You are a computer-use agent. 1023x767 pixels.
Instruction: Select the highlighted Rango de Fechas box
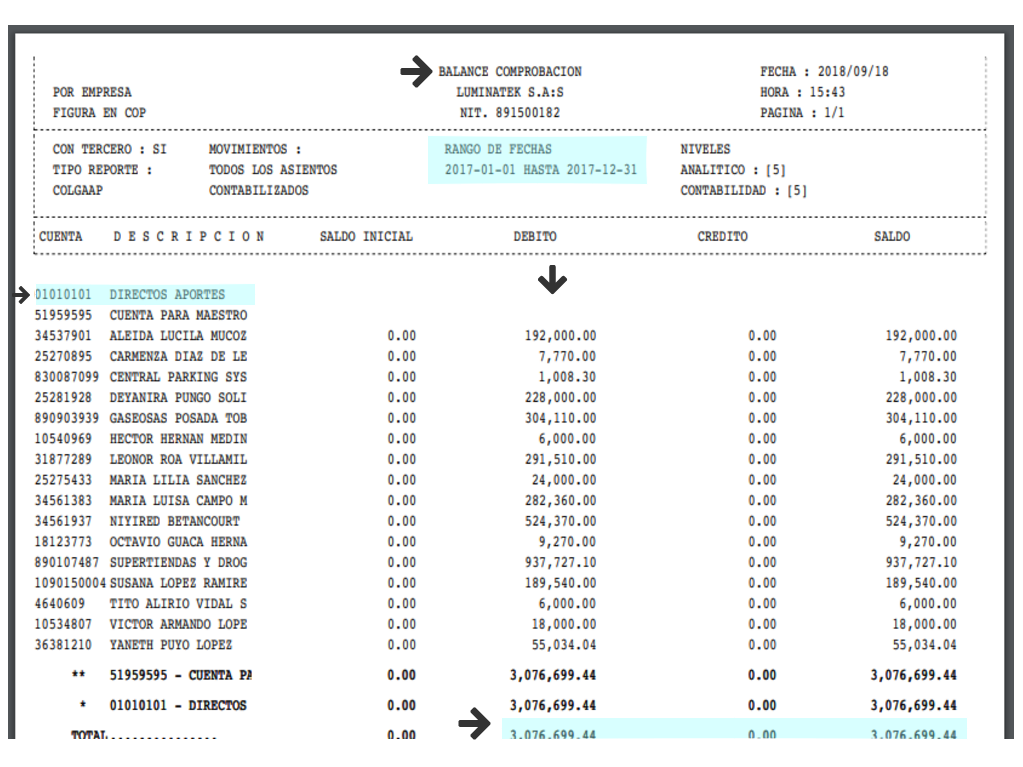(537, 160)
